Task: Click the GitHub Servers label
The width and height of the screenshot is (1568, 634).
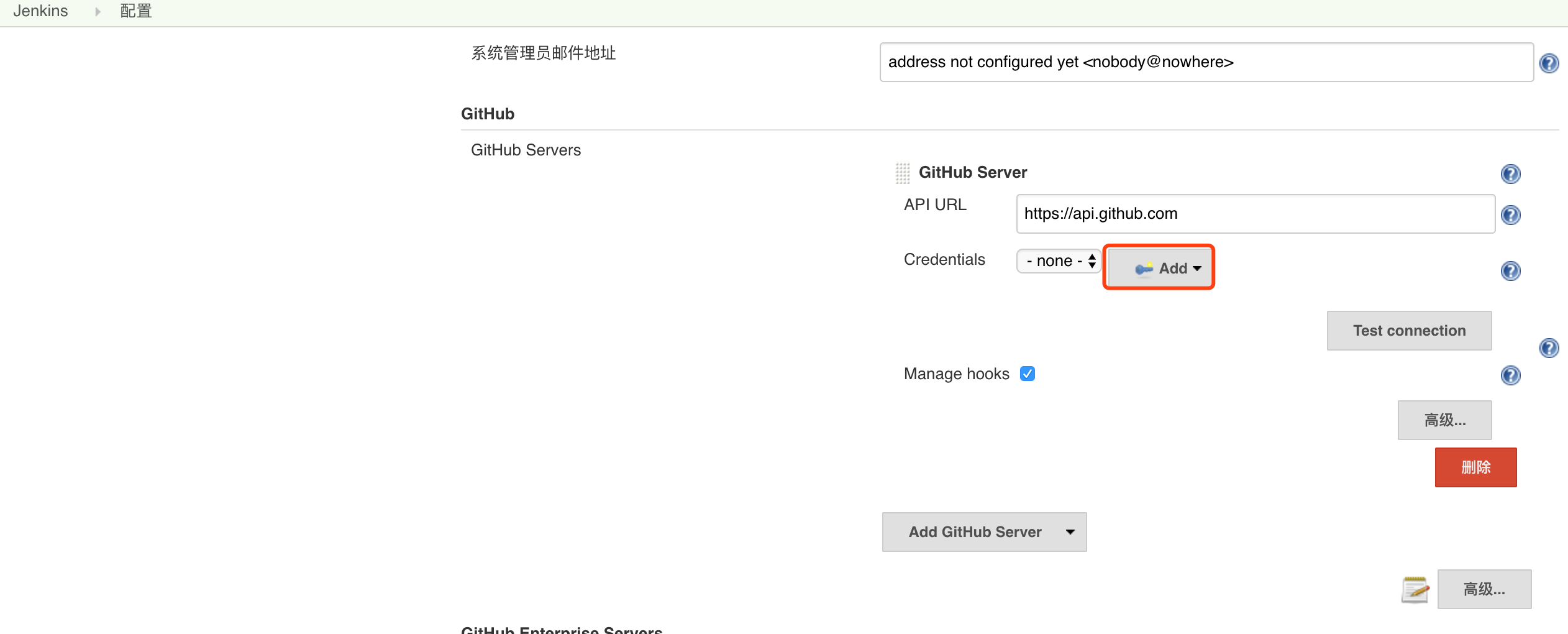Action: coord(526,150)
